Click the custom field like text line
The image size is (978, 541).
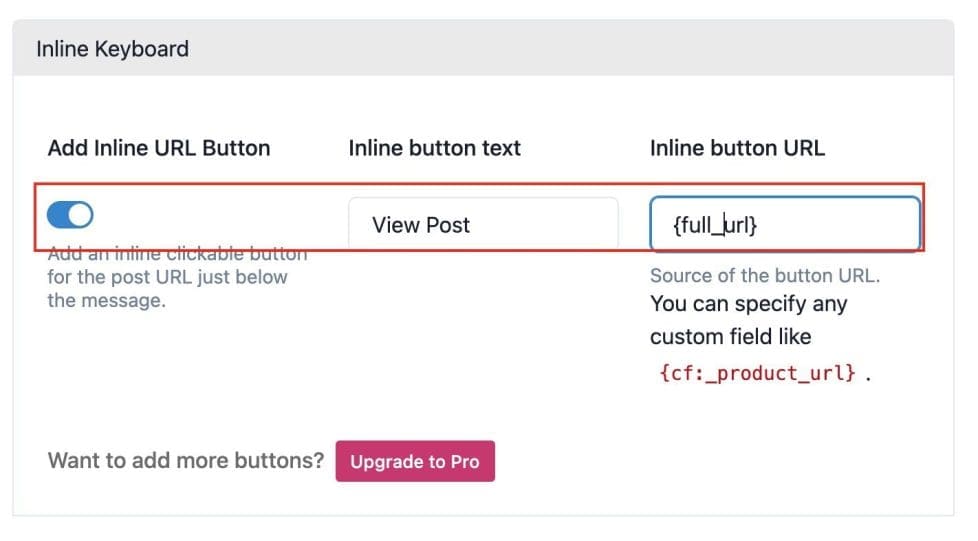coord(730,336)
